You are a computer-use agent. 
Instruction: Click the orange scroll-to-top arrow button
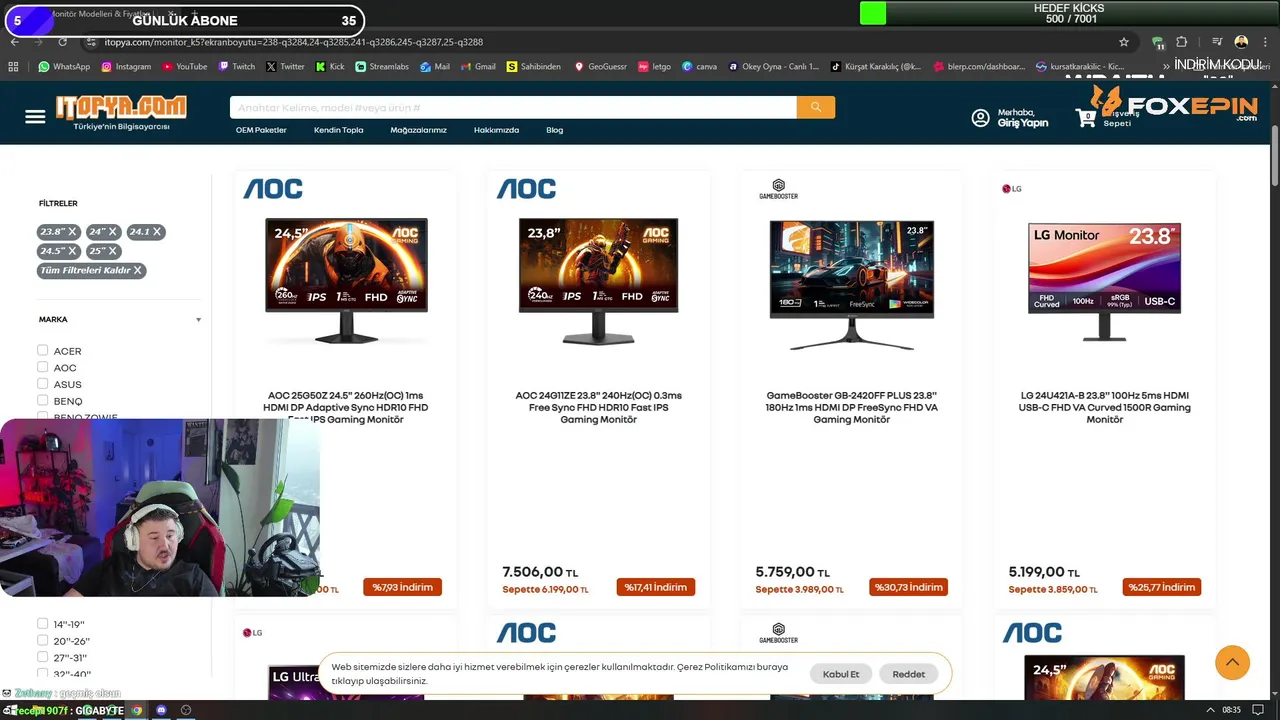pyautogui.click(x=1232, y=662)
